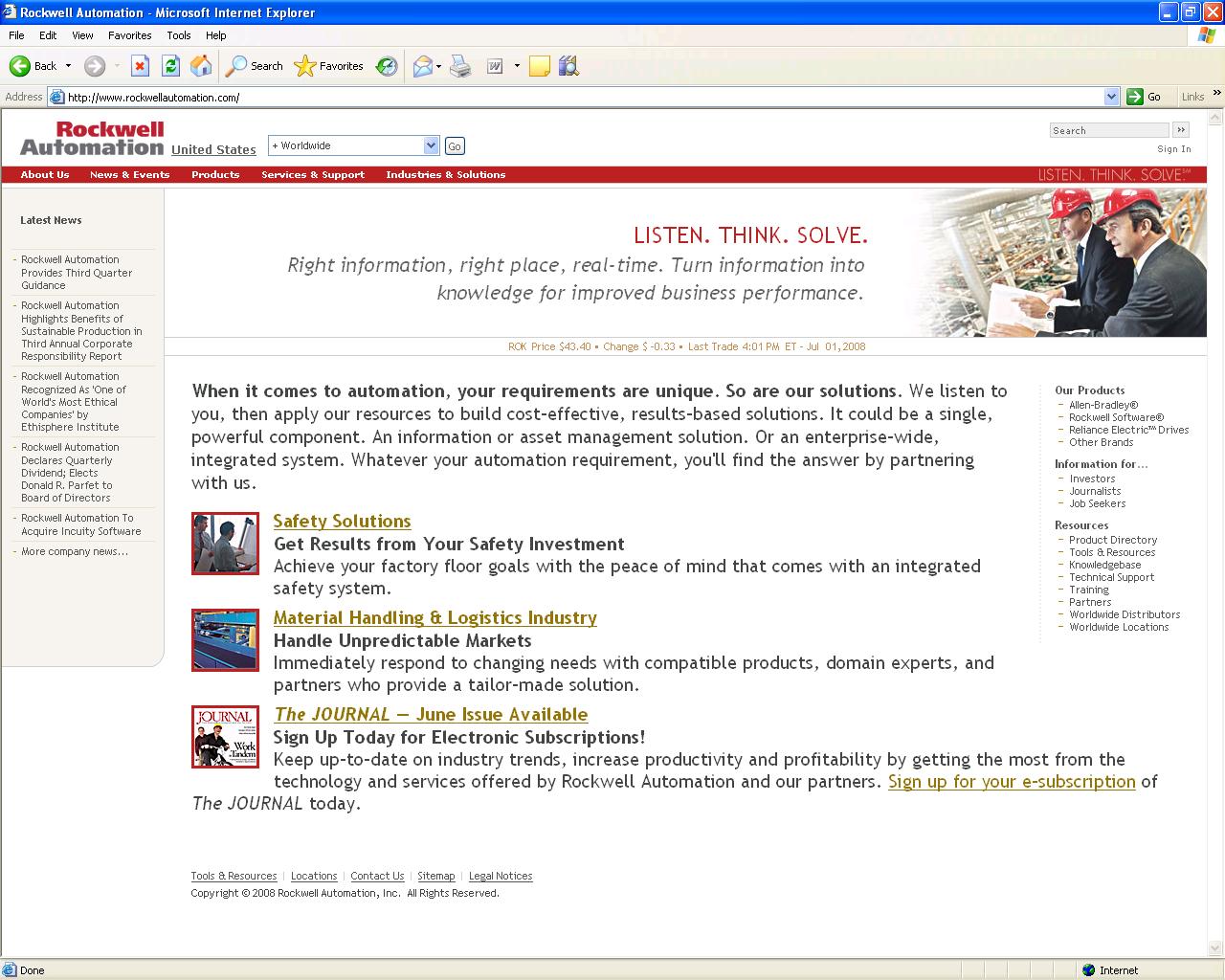Open the Forward button history dropdown arrow
Screen dimensions: 1225x980
[x=117, y=66]
